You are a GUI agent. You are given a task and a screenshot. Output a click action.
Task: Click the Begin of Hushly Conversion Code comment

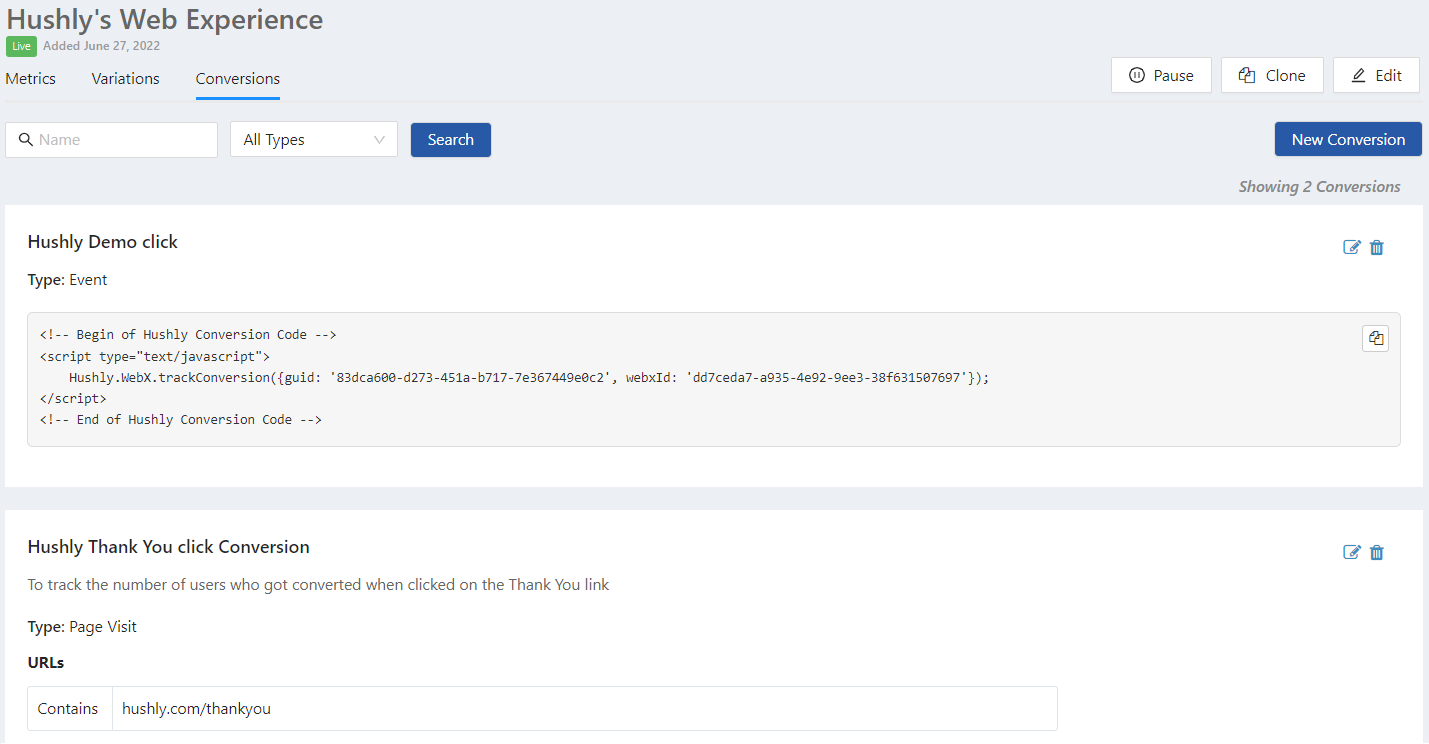tap(188, 335)
